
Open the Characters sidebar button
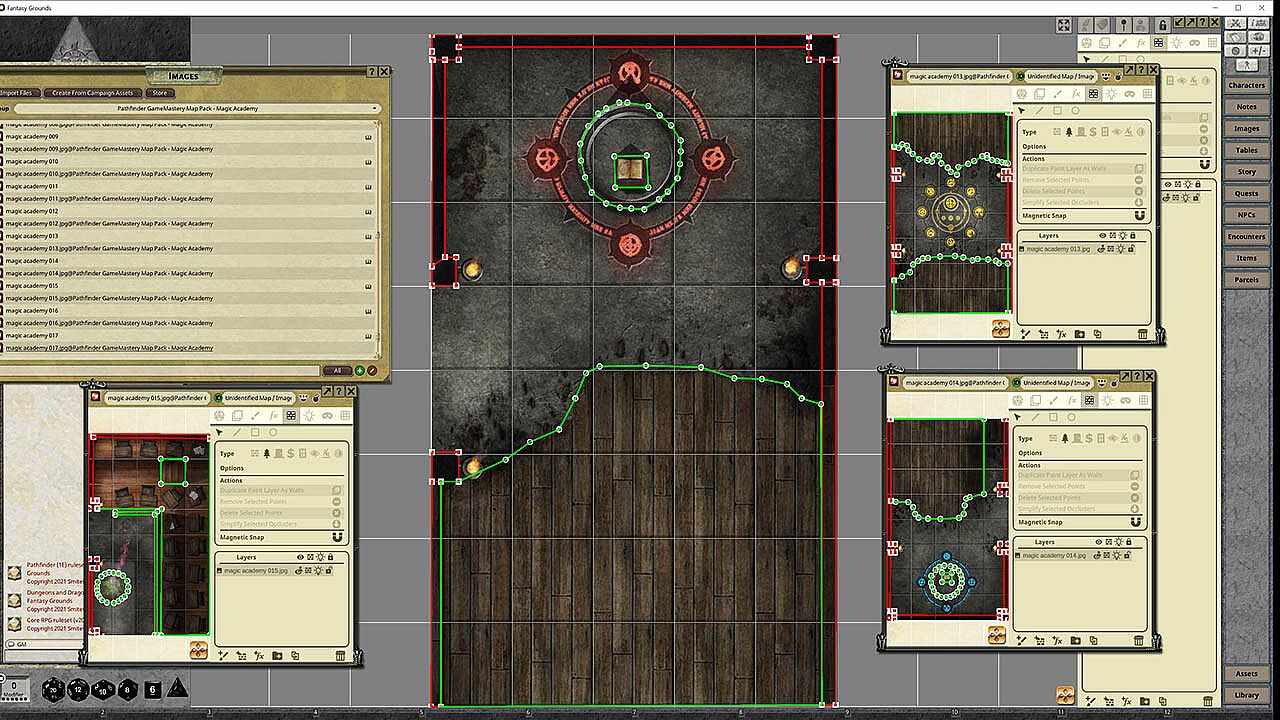point(1246,86)
